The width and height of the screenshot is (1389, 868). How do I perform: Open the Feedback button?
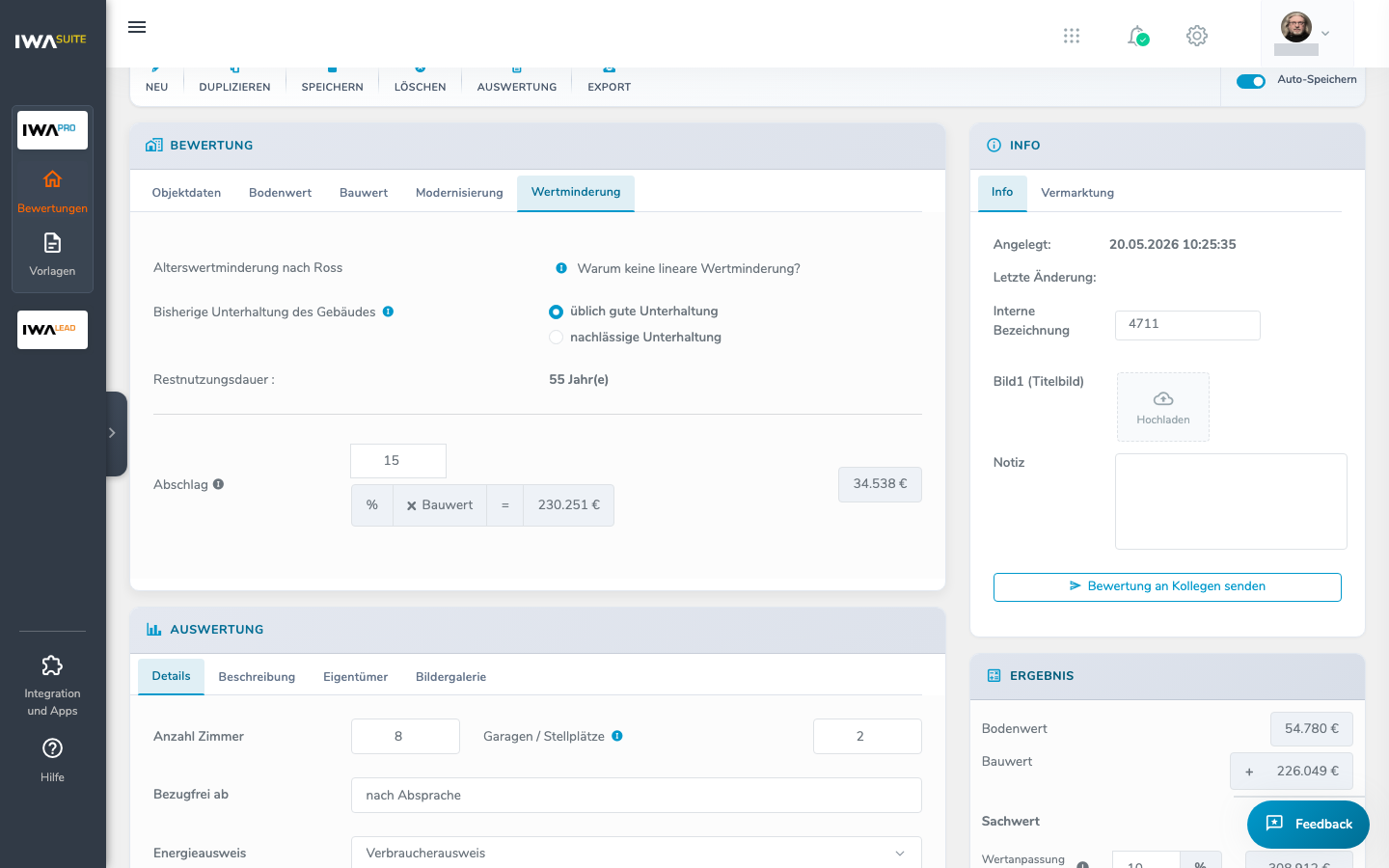click(1308, 824)
